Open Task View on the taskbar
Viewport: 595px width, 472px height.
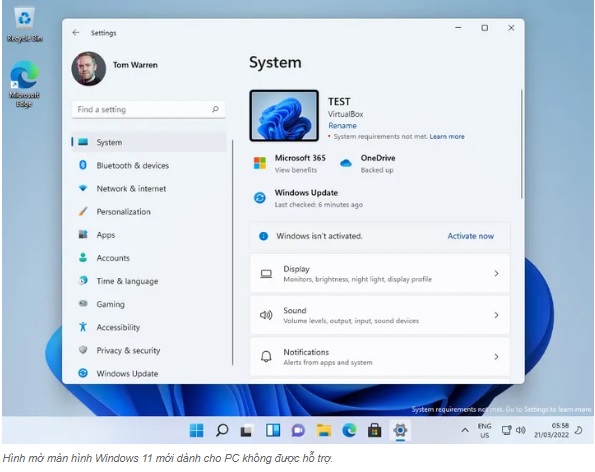pos(247,431)
